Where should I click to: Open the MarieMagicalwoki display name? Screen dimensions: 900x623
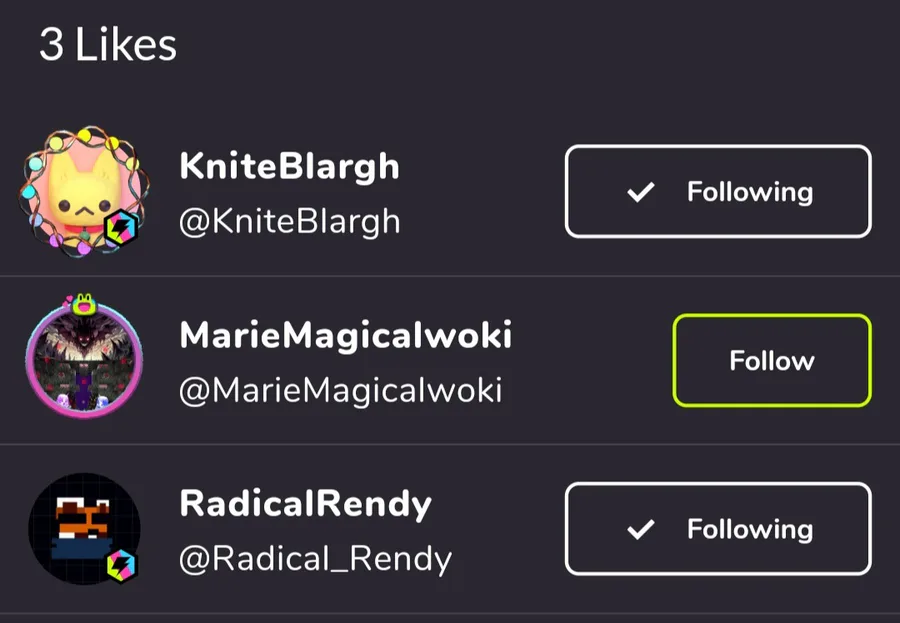click(346, 336)
